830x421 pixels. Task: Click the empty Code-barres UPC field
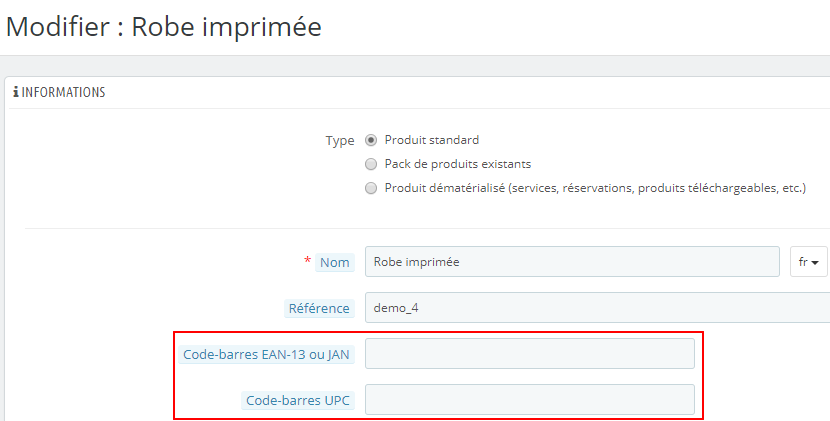530,400
